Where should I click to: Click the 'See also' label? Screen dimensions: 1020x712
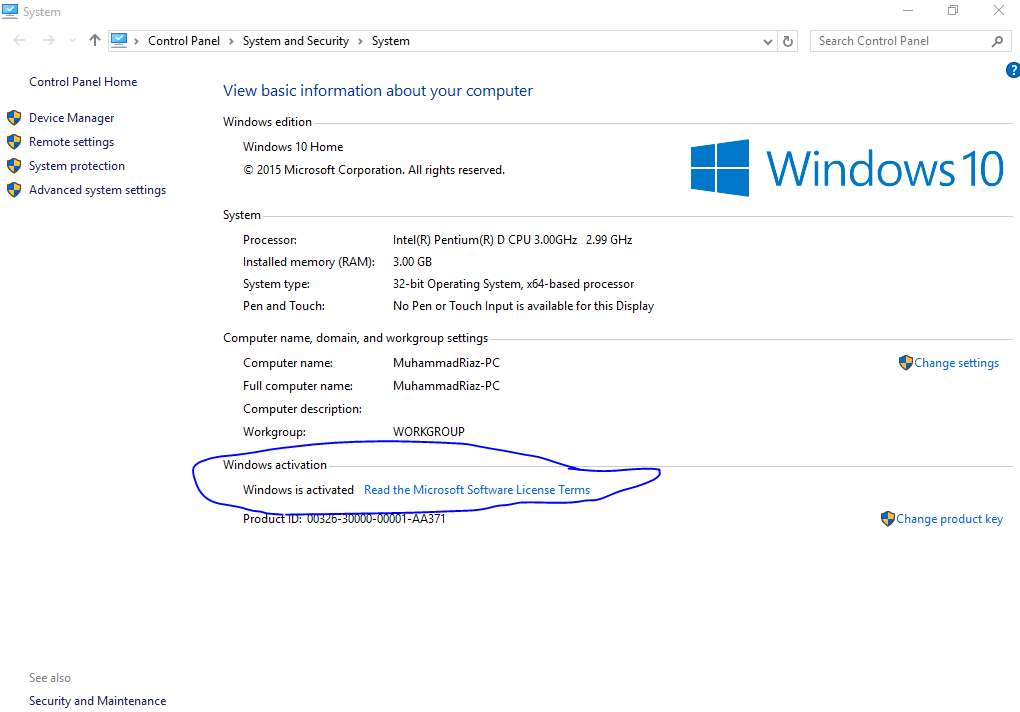50,678
